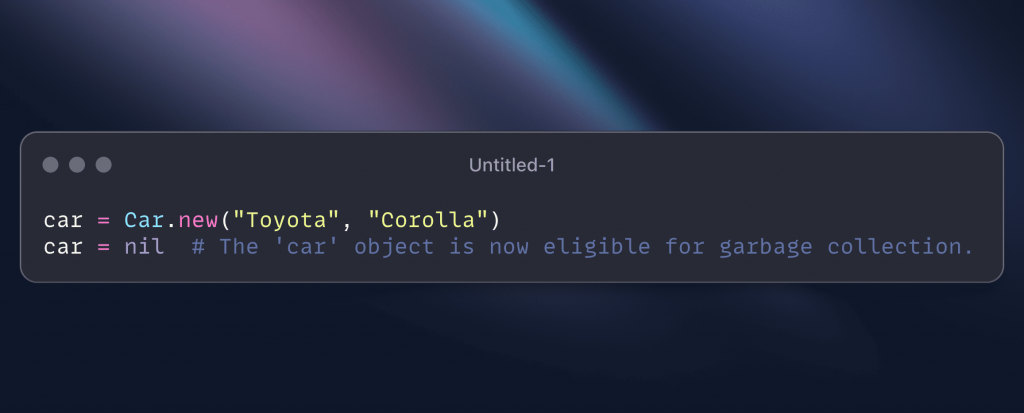Click the Untitled-1 window title
This screenshot has width=1024, height=413.
(x=512, y=165)
